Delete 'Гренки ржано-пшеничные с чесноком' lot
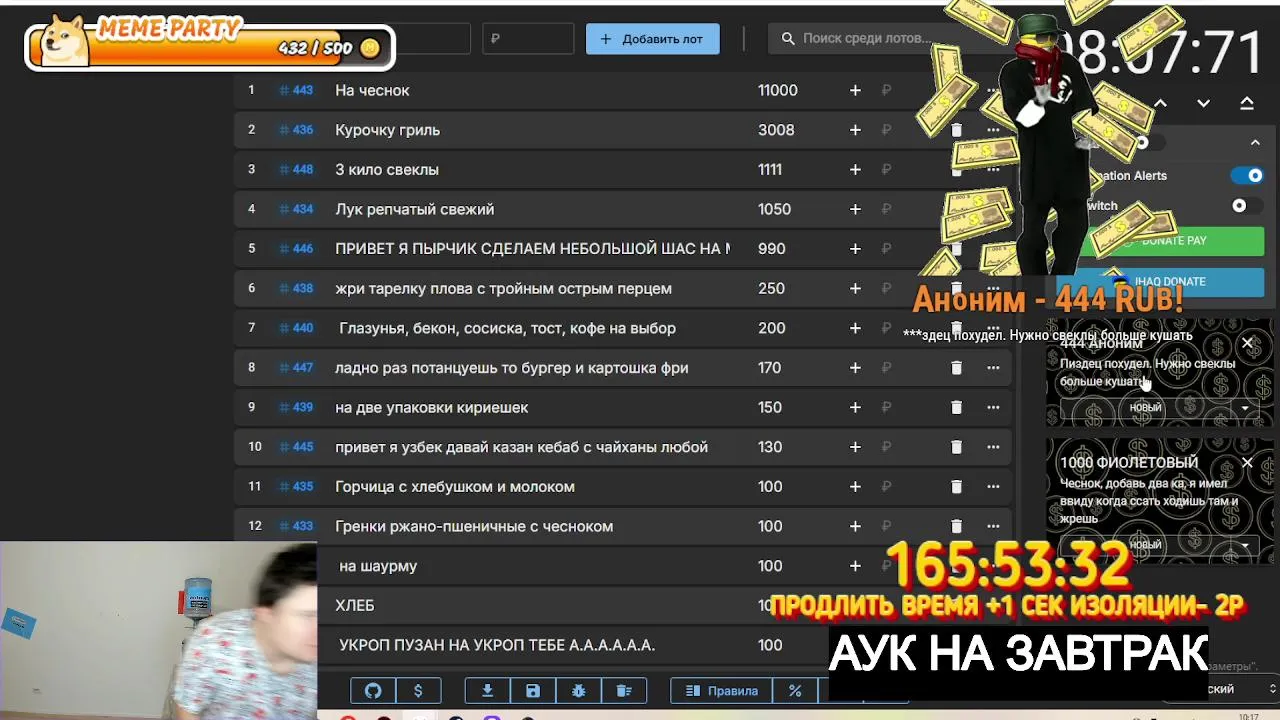 coord(956,526)
